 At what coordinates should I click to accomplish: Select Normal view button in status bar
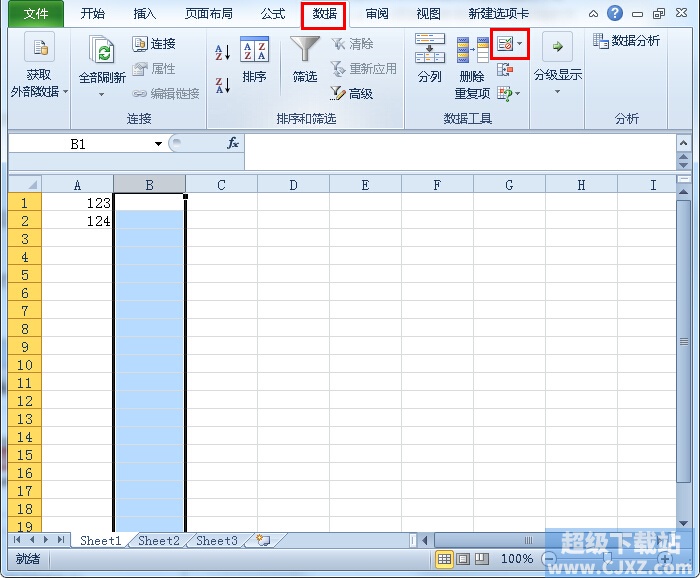[445, 559]
